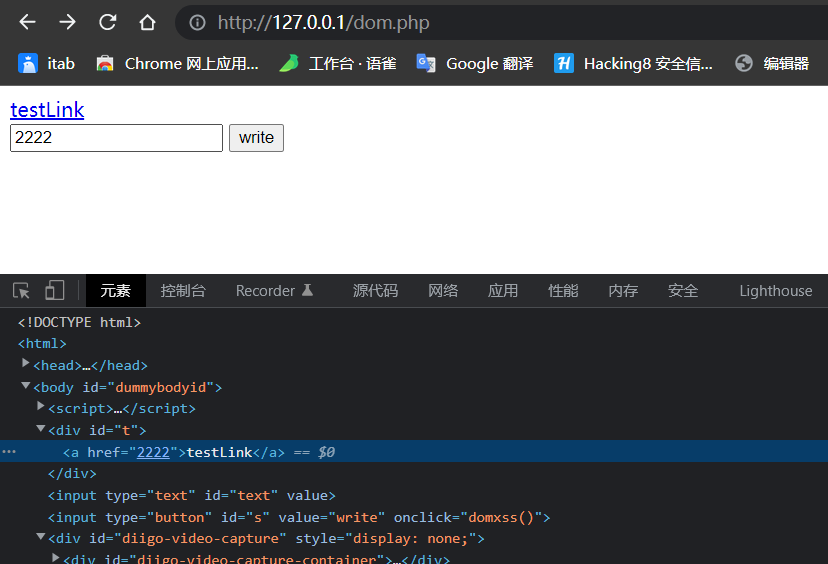Open the three-dot menu beside selected node
The width and height of the screenshot is (828, 564).
[x=9, y=452]
